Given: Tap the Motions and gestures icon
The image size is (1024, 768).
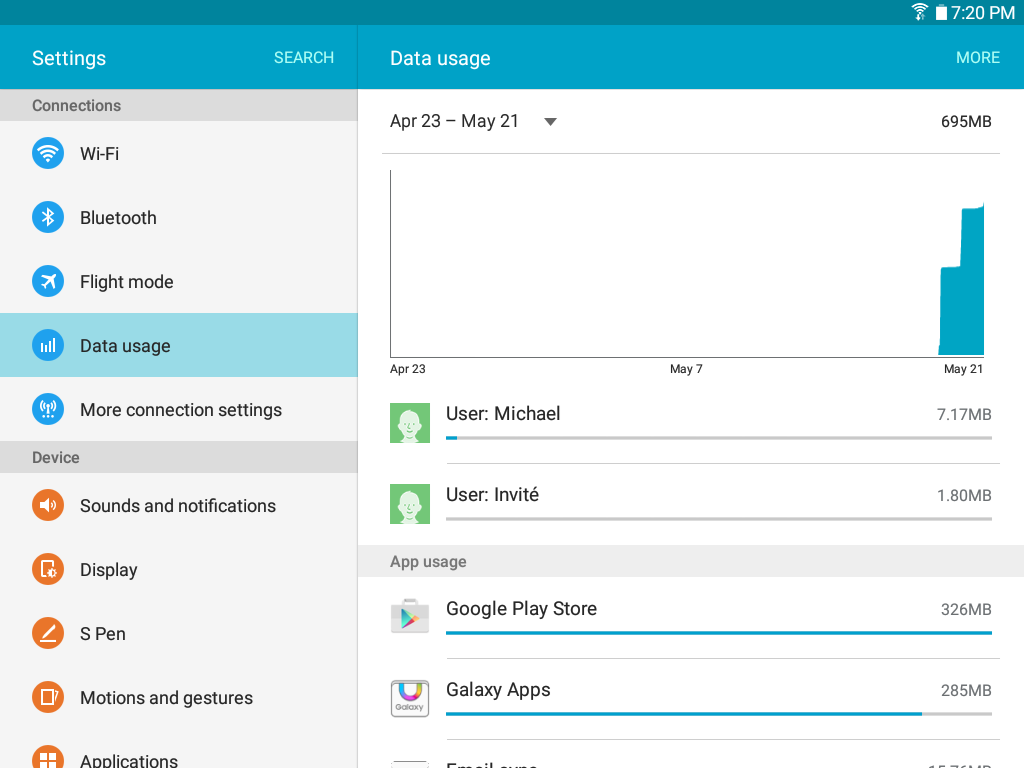Looking at the screenshot, I should [48, 697].
